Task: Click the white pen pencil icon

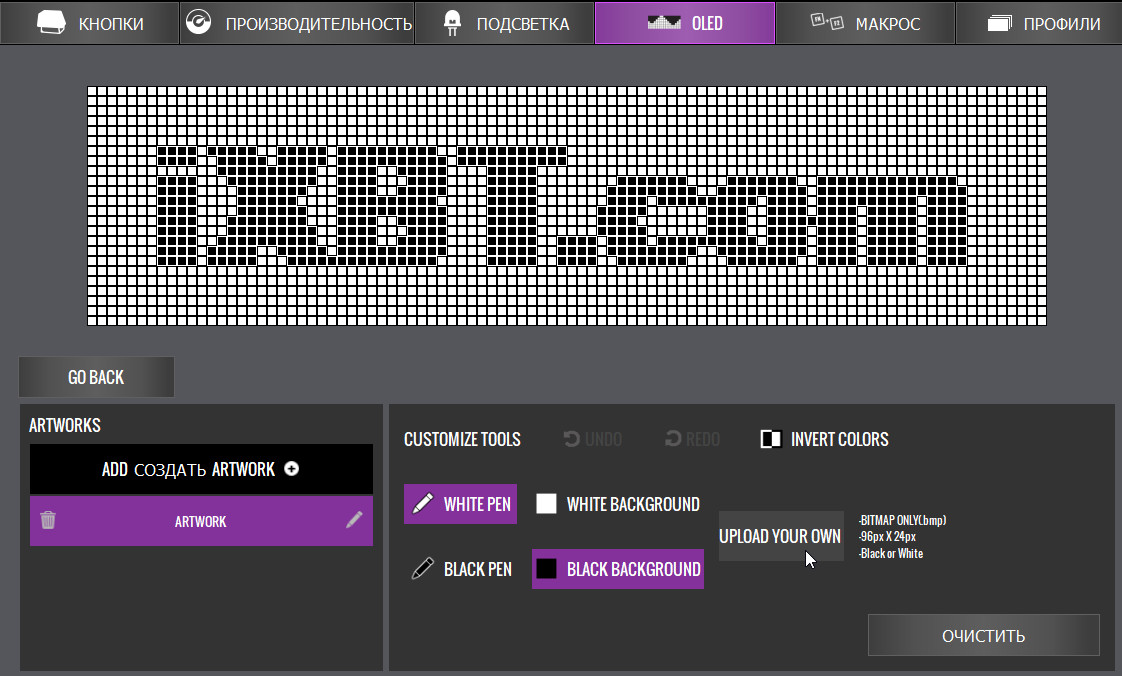Action: [x=423, y=503]
